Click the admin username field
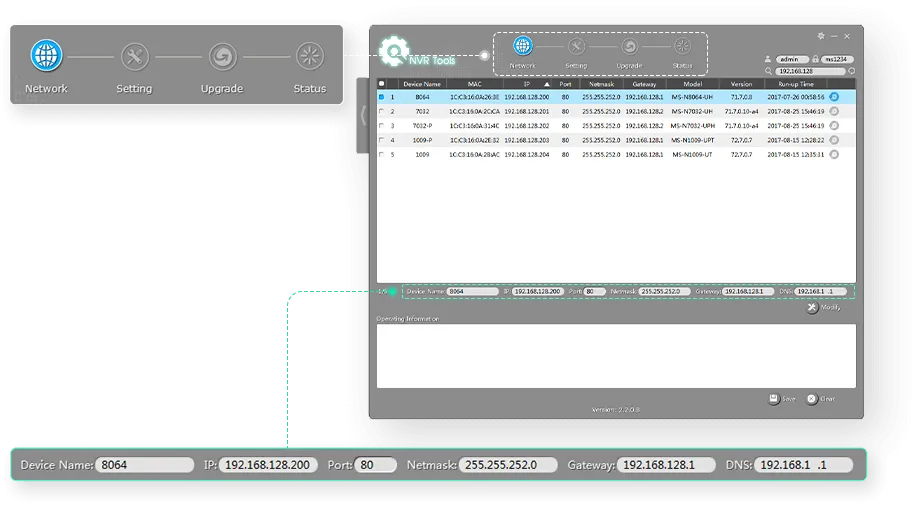Image resolution: width=917 pixels, height=505 pixels. click(x=792, y=59)
